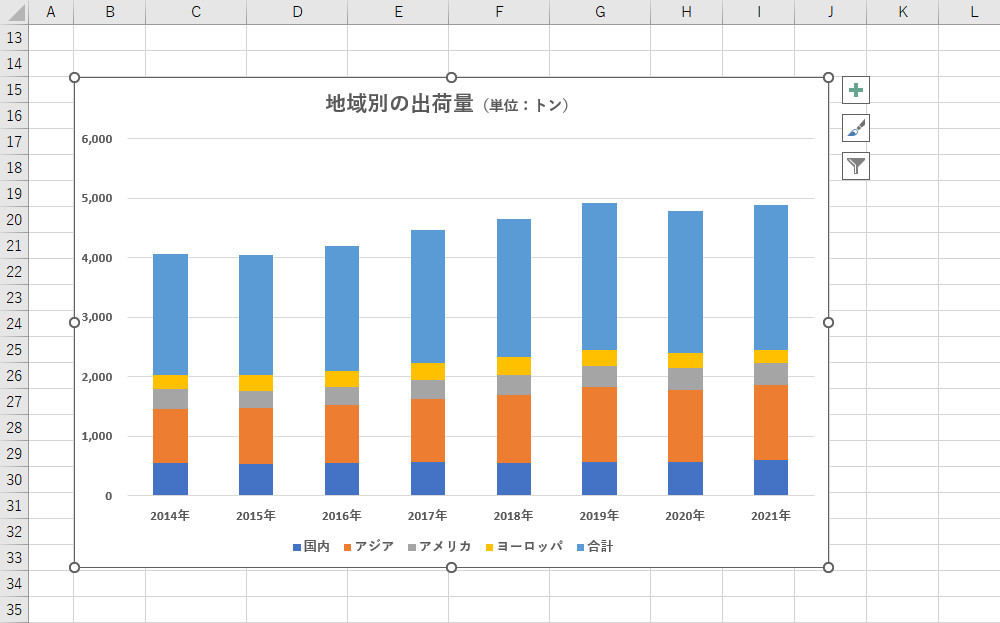Open the Chart Filters funnel icon
Viewport: 1000px width, 623px height.
pyautogui.click(x=855, y=165)
